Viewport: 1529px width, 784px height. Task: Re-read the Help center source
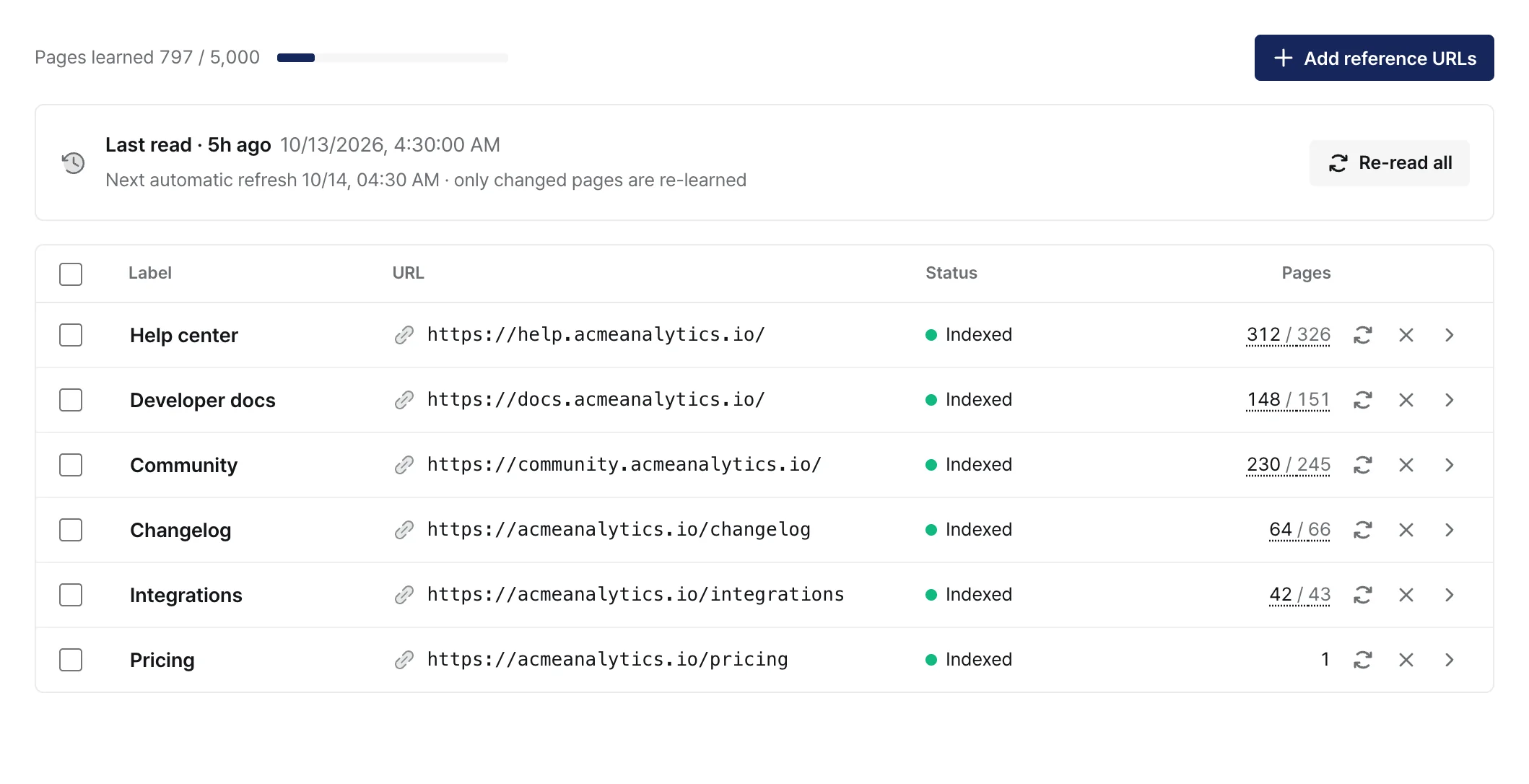point(1362,335)
